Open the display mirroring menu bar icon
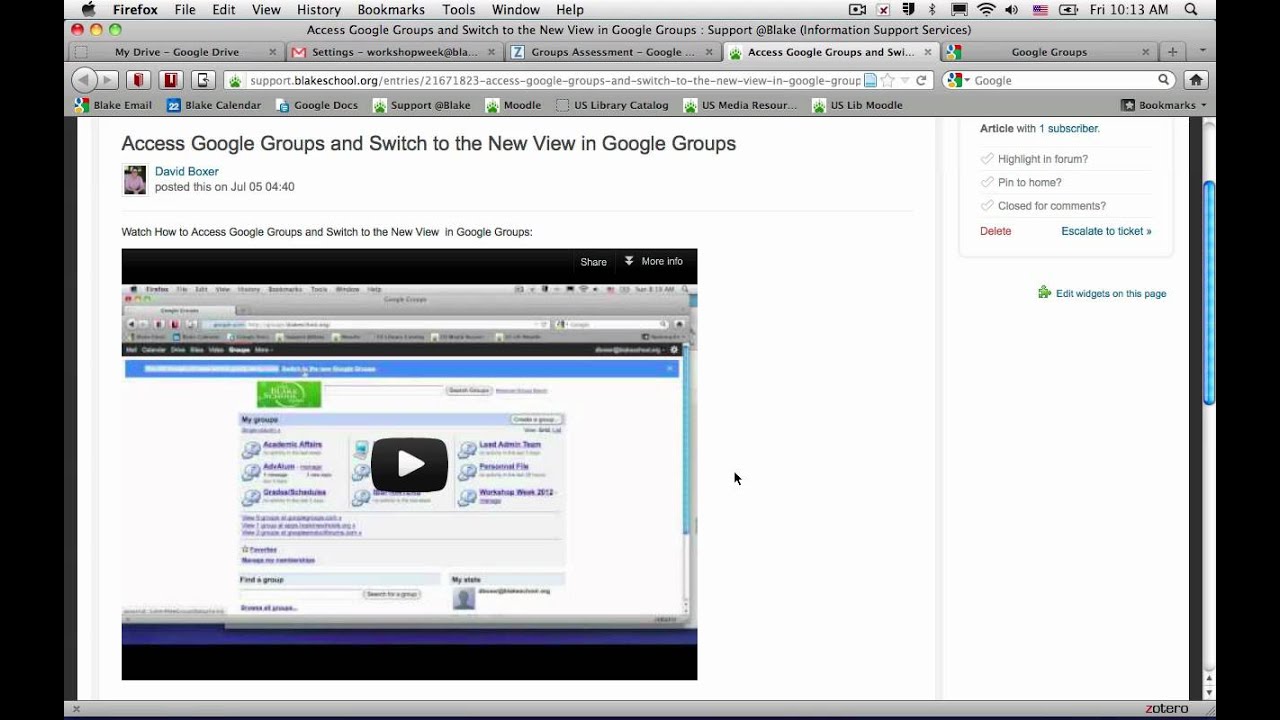The height and width of the screenshot is (720, 1280). pos(959,10)
